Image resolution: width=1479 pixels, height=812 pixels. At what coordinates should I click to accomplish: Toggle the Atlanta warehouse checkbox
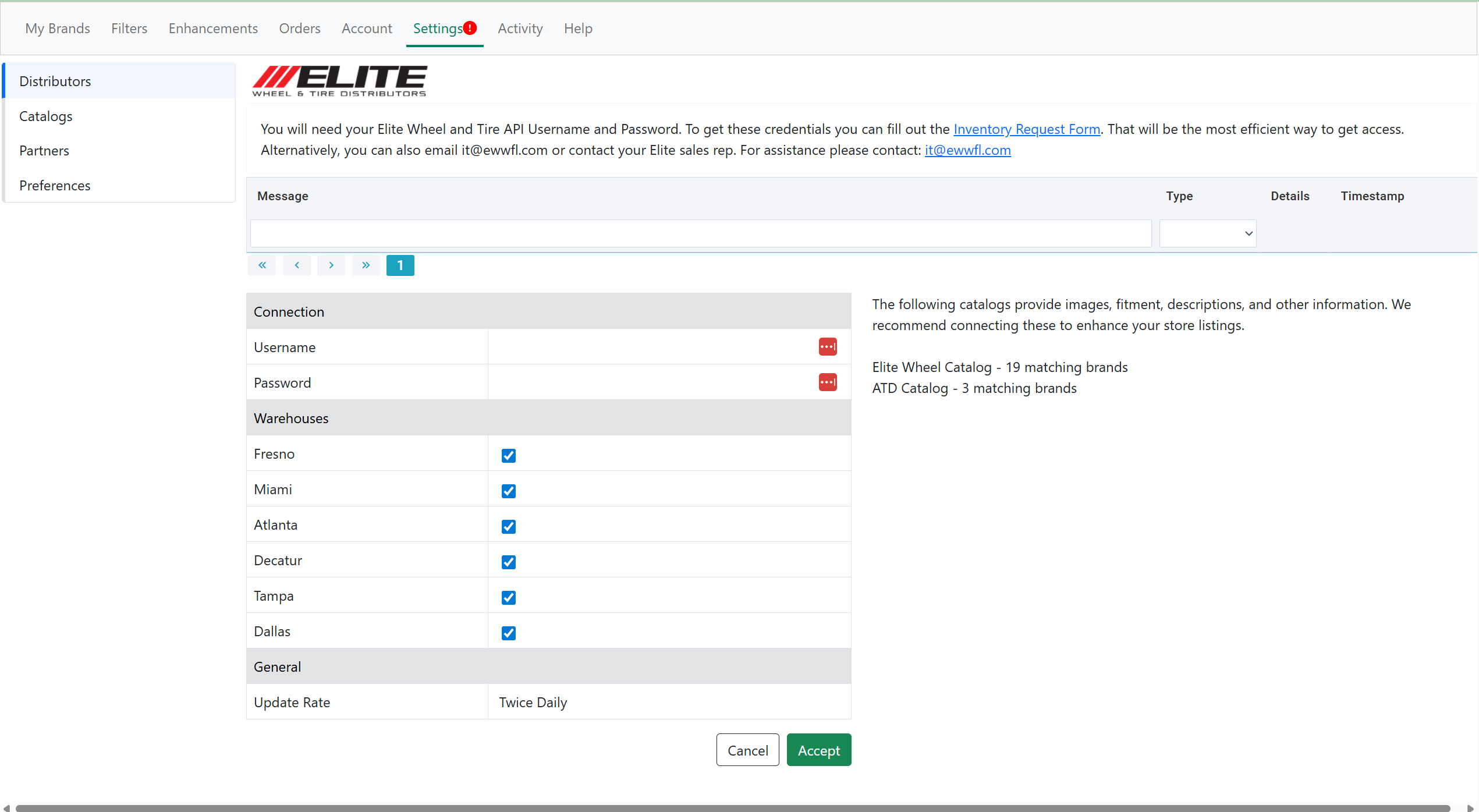pos(508,526)
